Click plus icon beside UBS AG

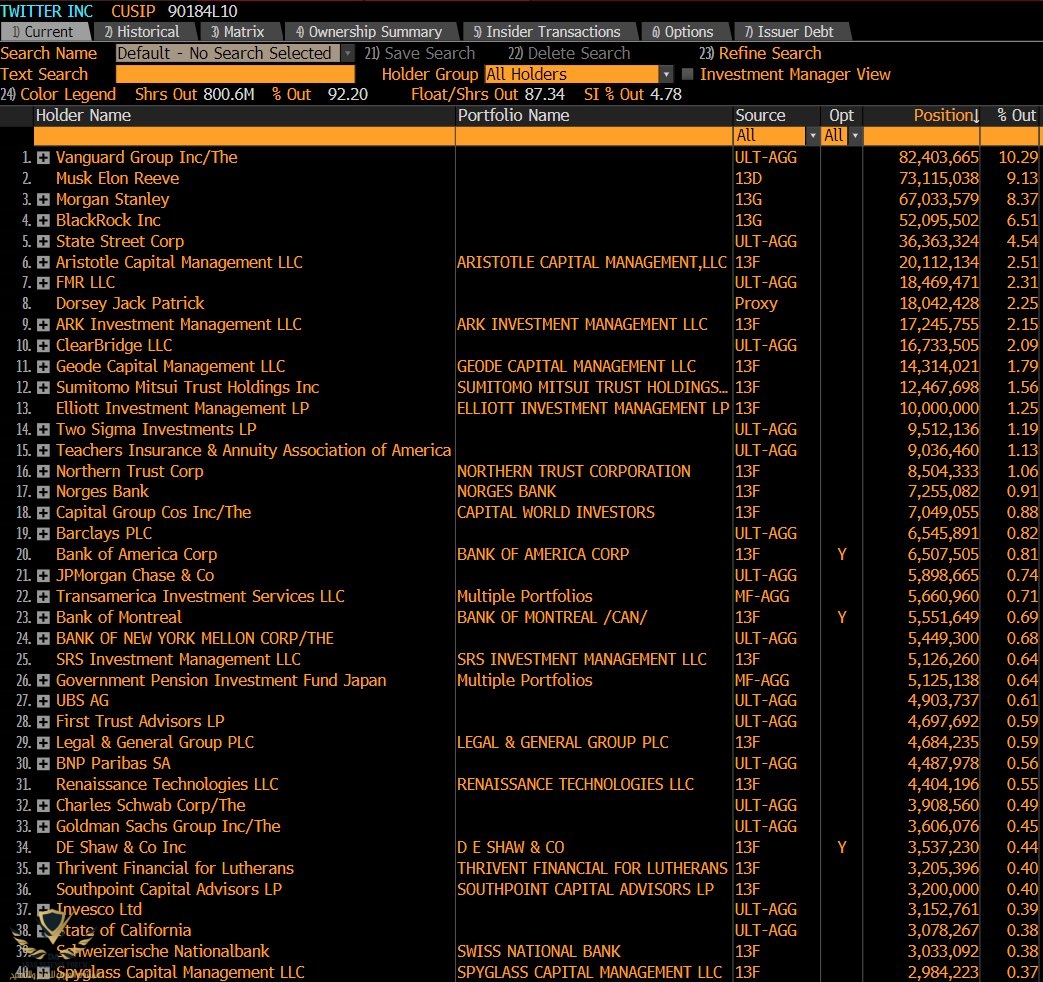(43, 701)
